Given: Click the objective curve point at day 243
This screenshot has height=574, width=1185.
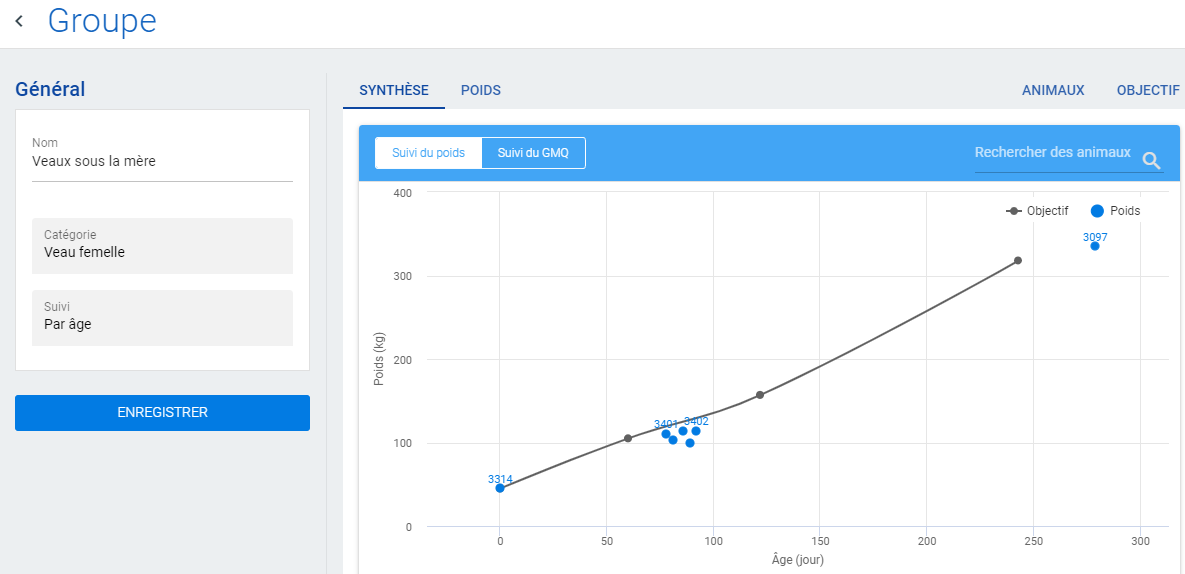Looking at the screenshot, I should [x=1018, y=261].
